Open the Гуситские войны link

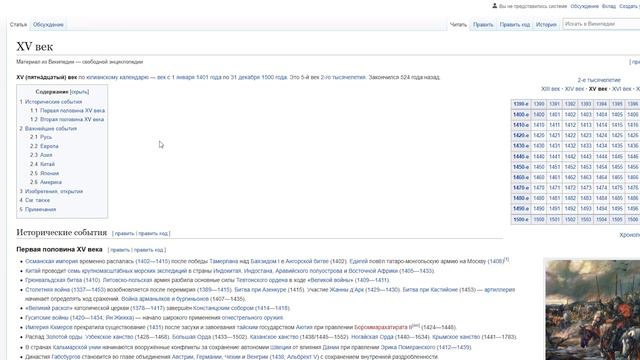[47, 318]
